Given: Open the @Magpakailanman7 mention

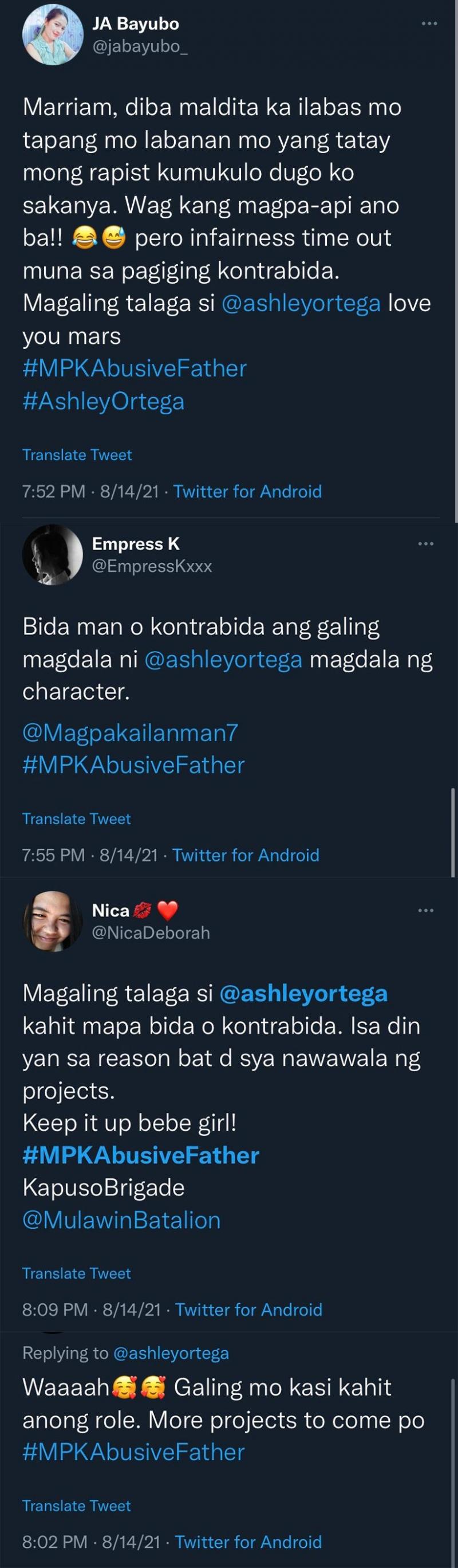Looking at the screenshot, I should coord(130,733).
